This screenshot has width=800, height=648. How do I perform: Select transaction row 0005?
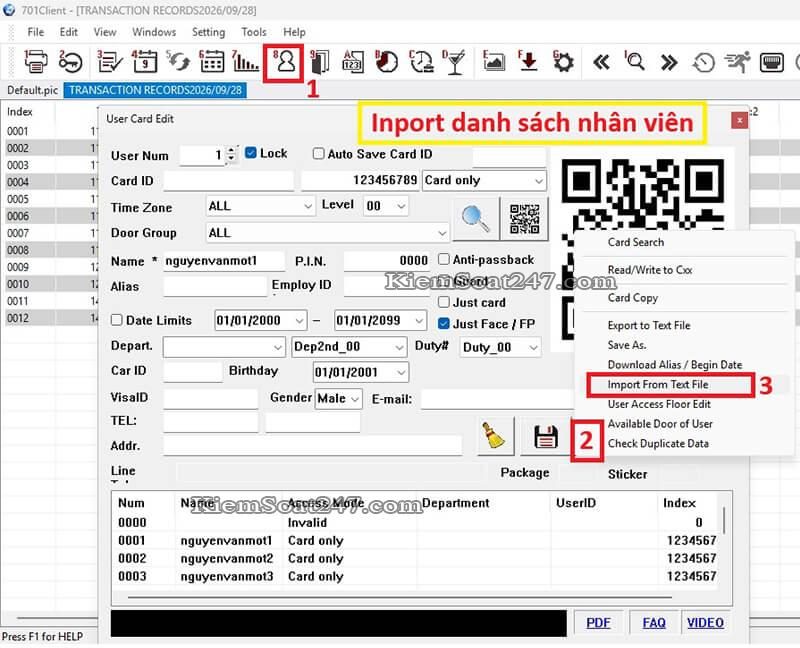[x=50, y=199]
